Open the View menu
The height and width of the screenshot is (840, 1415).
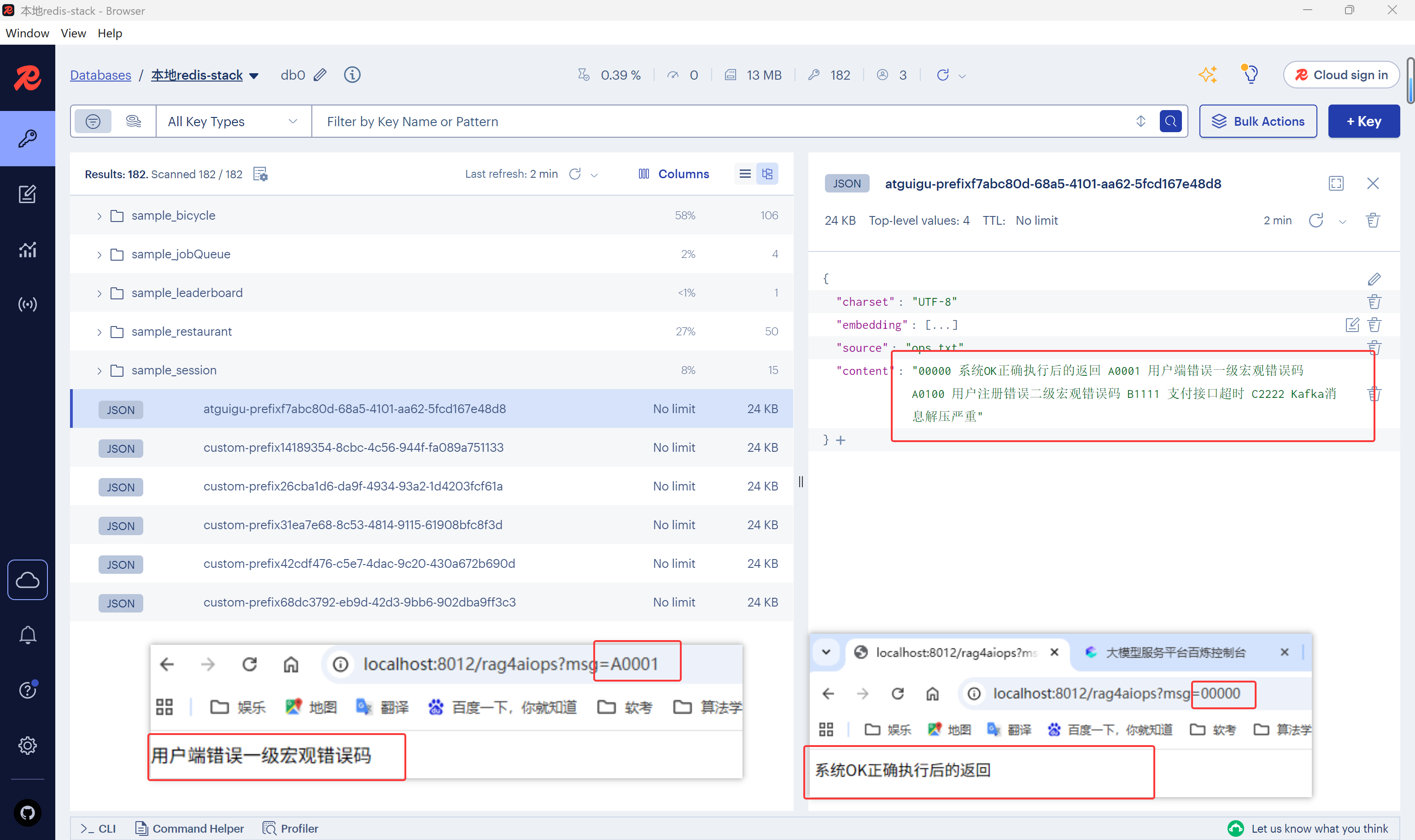click(x=73, y=34)
